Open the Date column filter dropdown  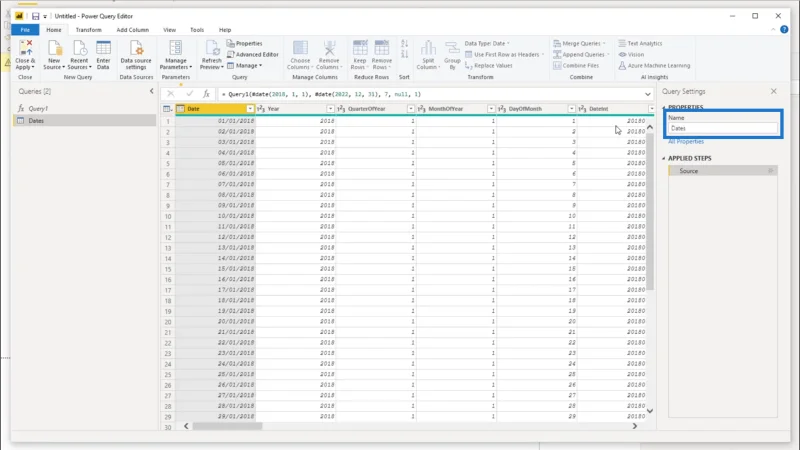point(250,109)
